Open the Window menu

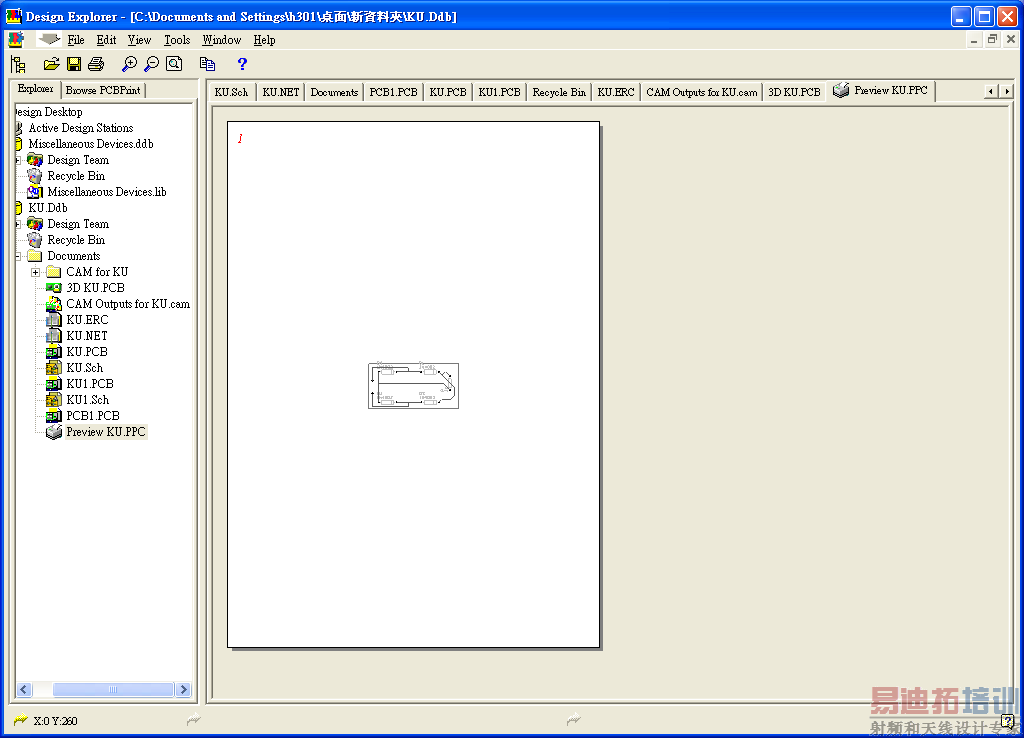tap(221, 40)
